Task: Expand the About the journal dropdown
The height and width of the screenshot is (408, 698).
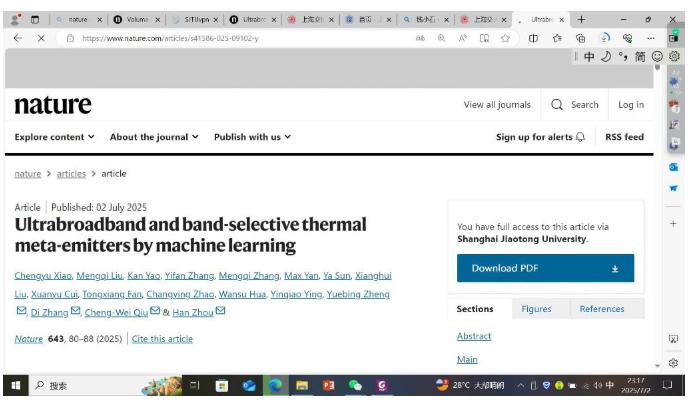Action: pyautogui.click(x=154, y=137)
